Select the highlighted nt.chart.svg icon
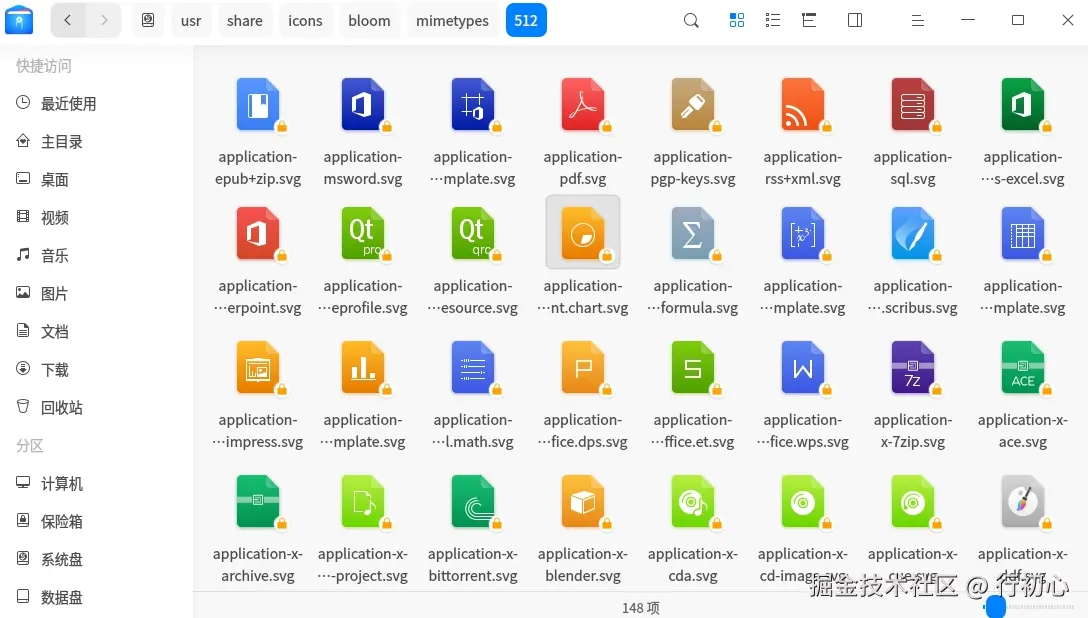 [583, 234]
